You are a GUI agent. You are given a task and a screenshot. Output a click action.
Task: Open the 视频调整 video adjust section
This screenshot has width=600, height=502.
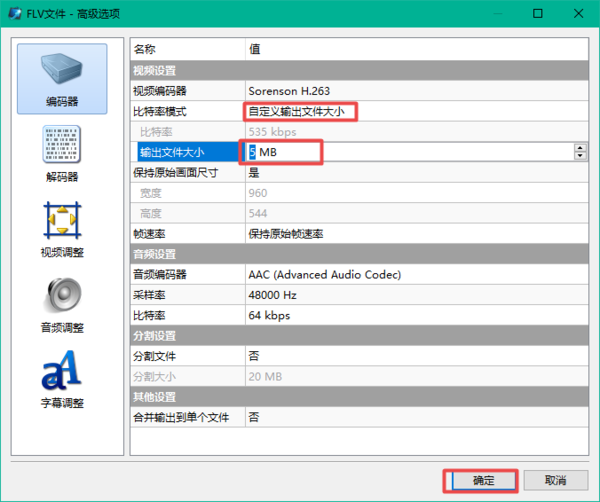coord(62,230)
